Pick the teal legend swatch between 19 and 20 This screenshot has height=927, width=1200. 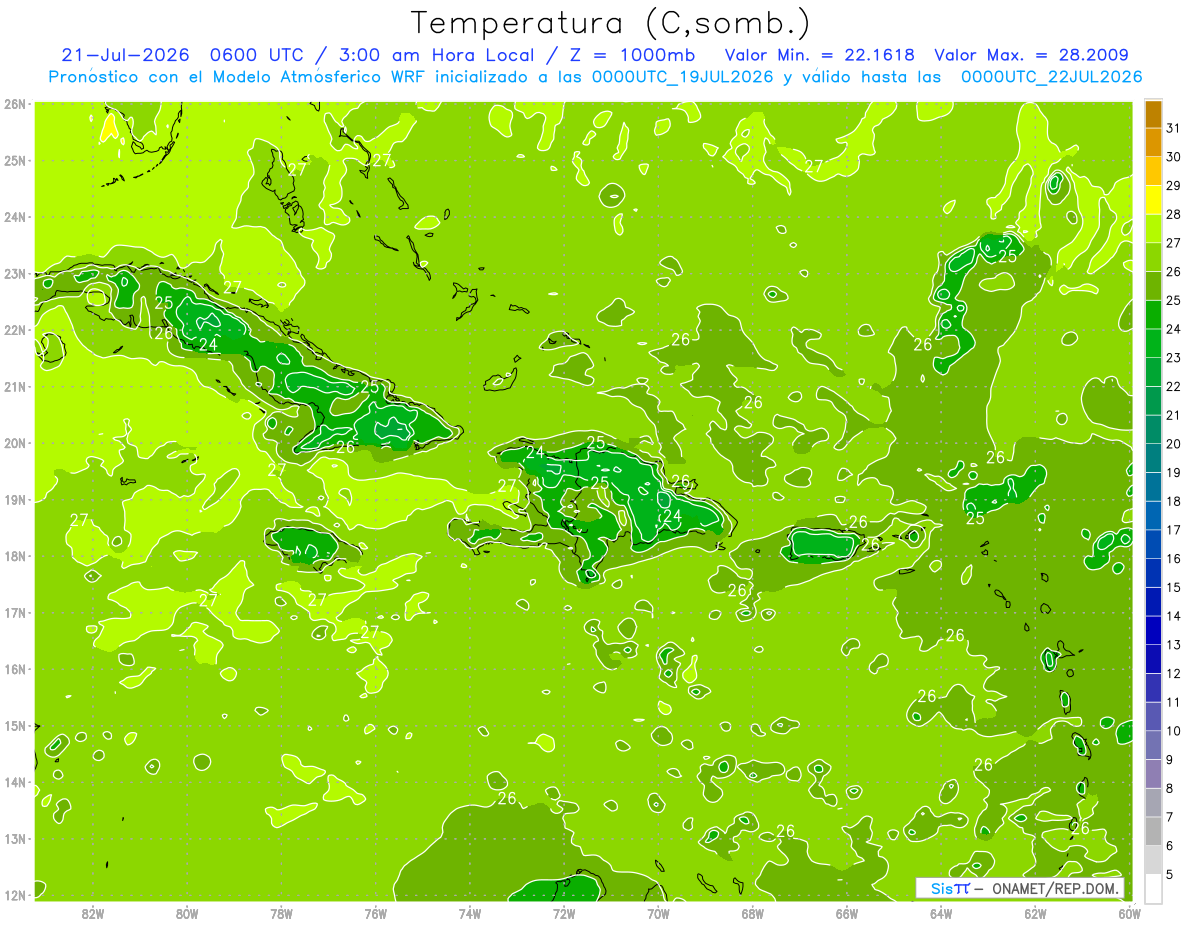pyautogui.click(x=1153, y=458)
